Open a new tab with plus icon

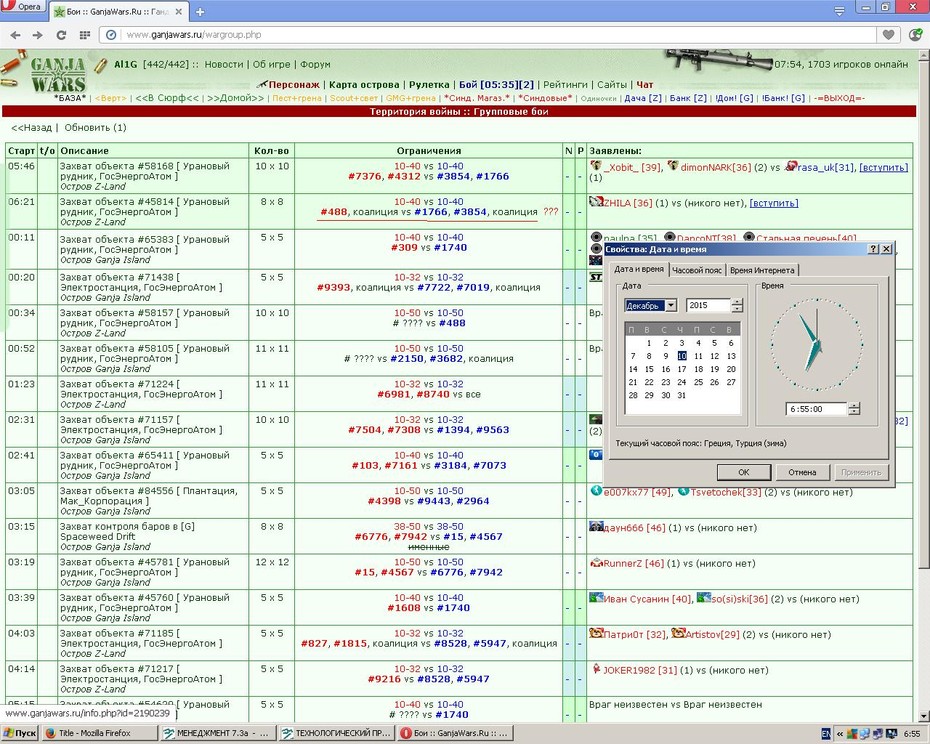pyautogui.click(x=200, y=12)
